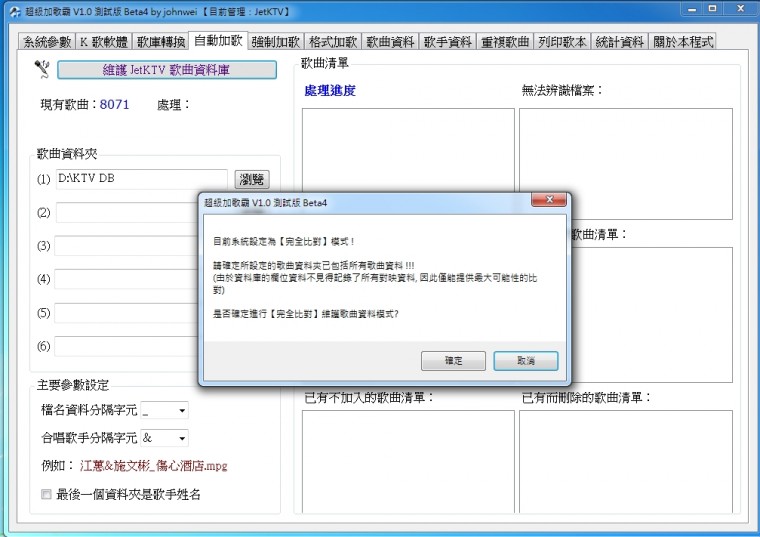Click the app icon in the title bar
The width and height of the screenshot is (760, 537).
[15, 12]
